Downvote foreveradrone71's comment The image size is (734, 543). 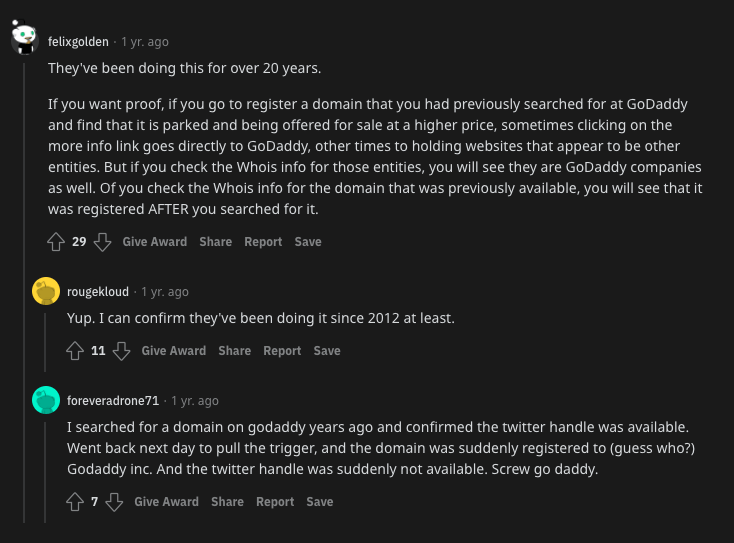[x=114, y=502]
